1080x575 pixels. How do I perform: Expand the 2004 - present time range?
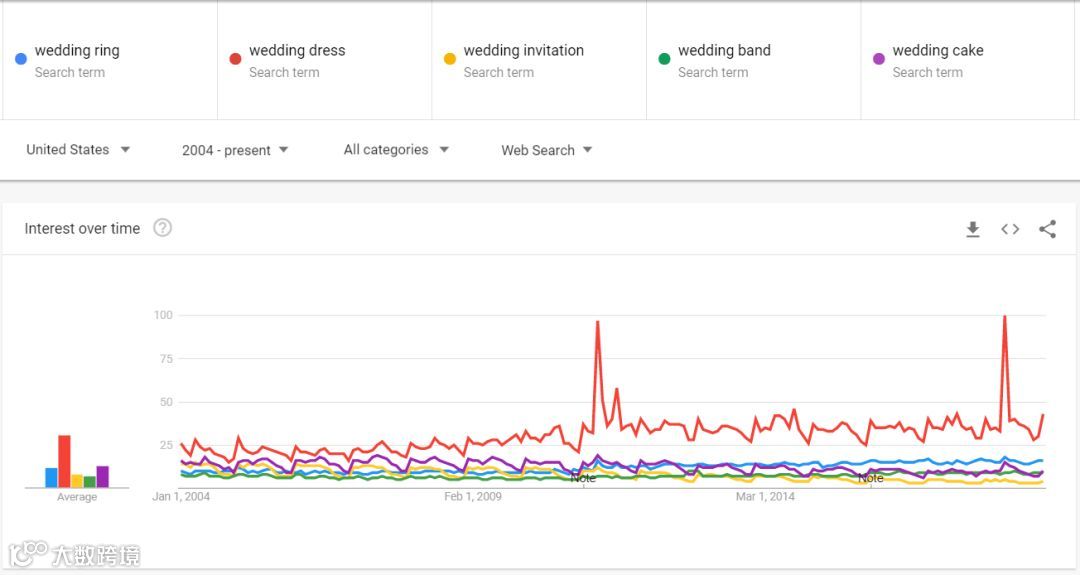point(235,150)
